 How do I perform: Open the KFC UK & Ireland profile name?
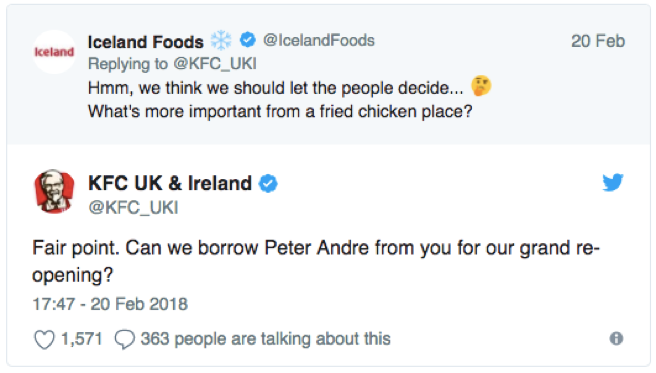tap(170, 183)
